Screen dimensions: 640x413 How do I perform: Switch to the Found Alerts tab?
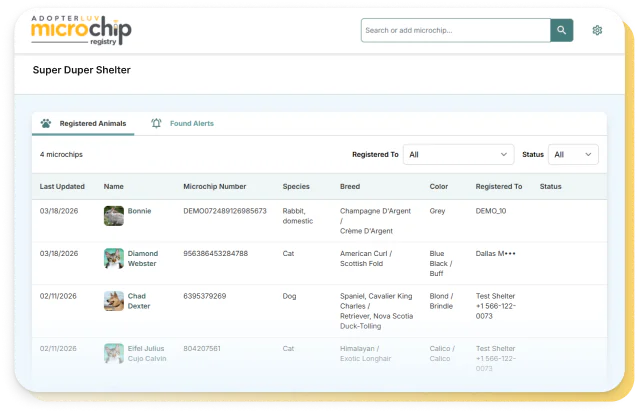[182, 123]
